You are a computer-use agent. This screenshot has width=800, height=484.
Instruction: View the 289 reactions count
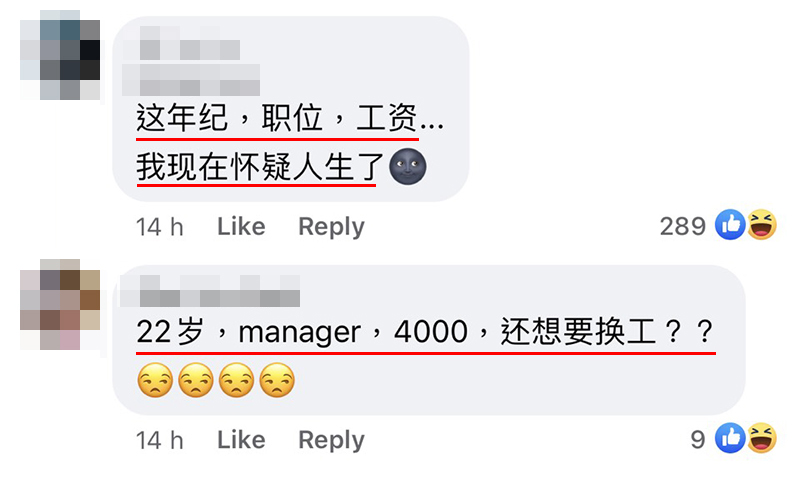(x=683, y=226)
